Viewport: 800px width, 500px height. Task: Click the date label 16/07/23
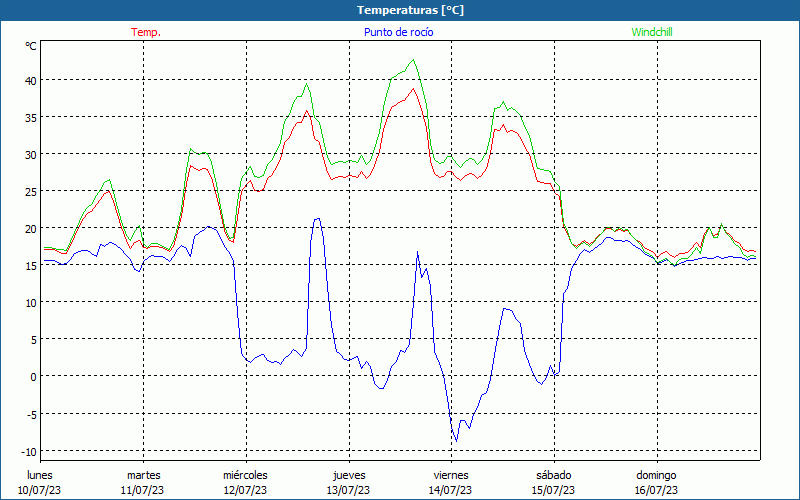[x=656, y=490]
